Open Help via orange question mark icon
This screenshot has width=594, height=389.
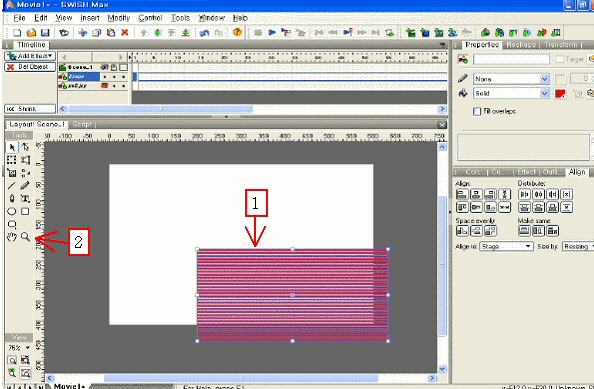pyautogui.click(x=238, y=32)
